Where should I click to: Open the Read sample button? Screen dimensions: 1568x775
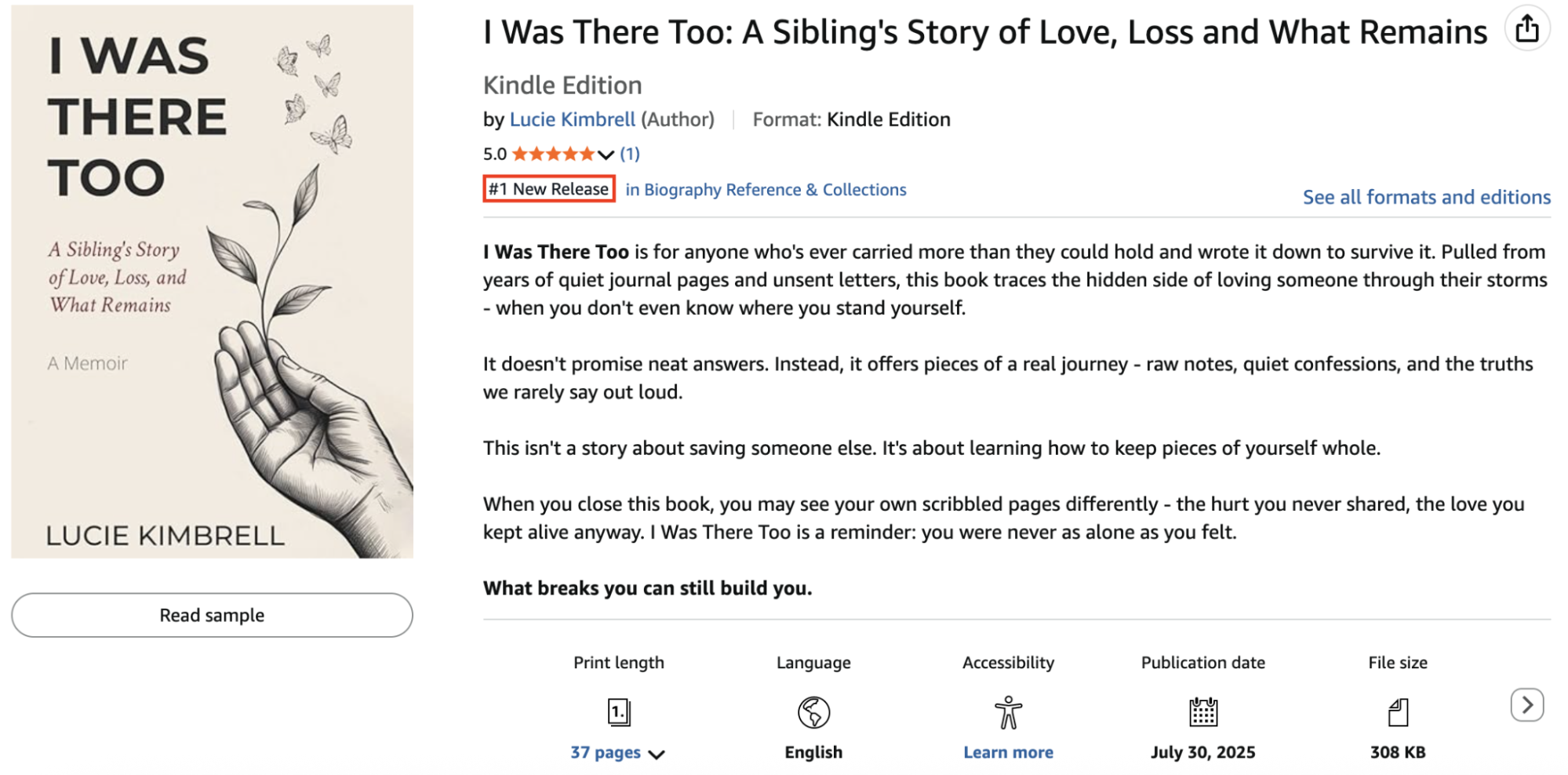[212, 615]
